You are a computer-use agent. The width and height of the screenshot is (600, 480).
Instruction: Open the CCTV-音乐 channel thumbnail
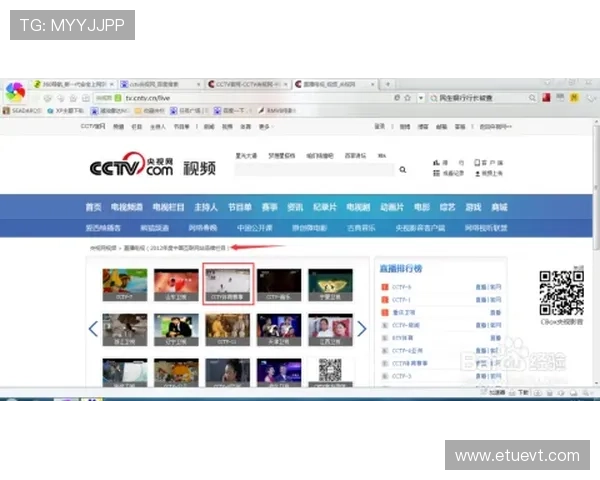279,285
